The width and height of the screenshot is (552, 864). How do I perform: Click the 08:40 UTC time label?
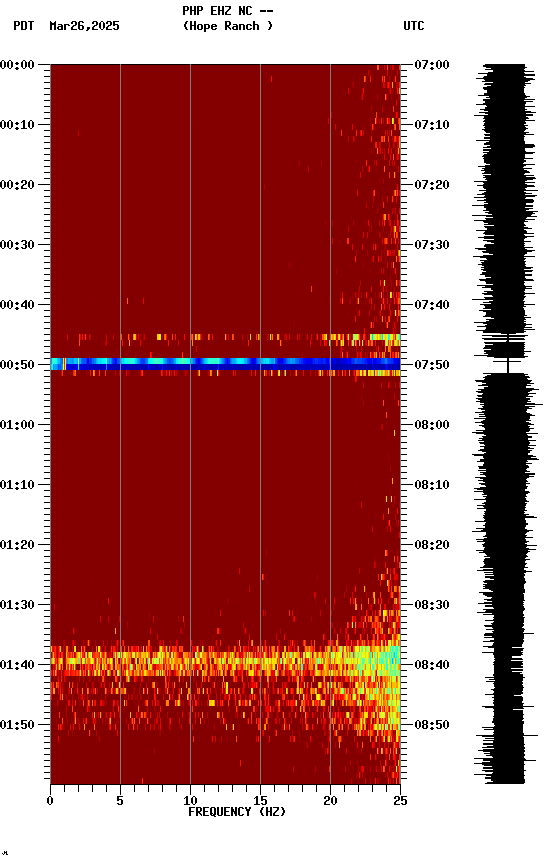pos(432,665)
